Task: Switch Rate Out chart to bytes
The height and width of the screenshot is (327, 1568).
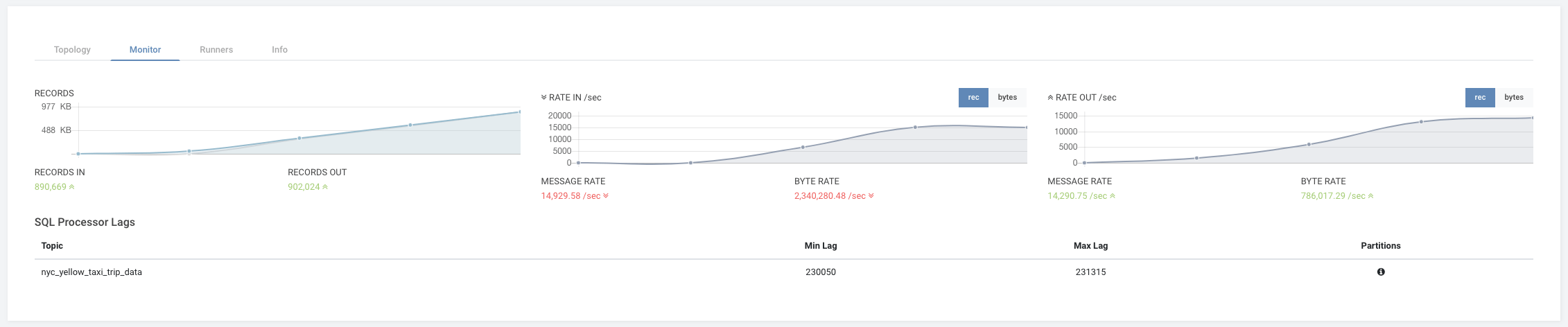Action: tap(1514, 98)
